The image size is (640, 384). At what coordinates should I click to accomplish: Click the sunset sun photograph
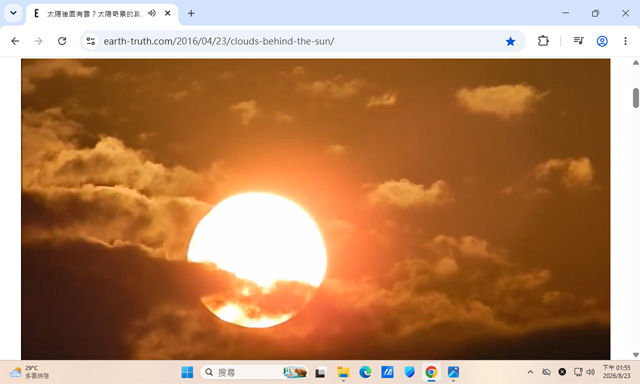tap(316, 209)
